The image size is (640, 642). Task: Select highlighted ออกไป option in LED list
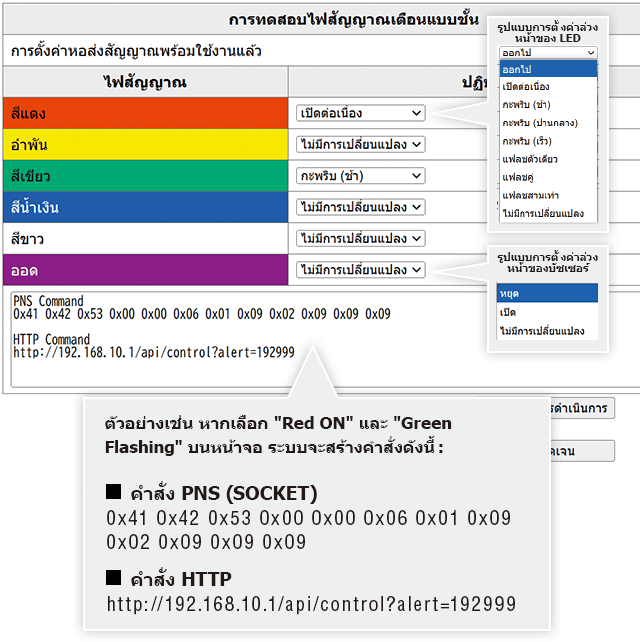(548, 68)
